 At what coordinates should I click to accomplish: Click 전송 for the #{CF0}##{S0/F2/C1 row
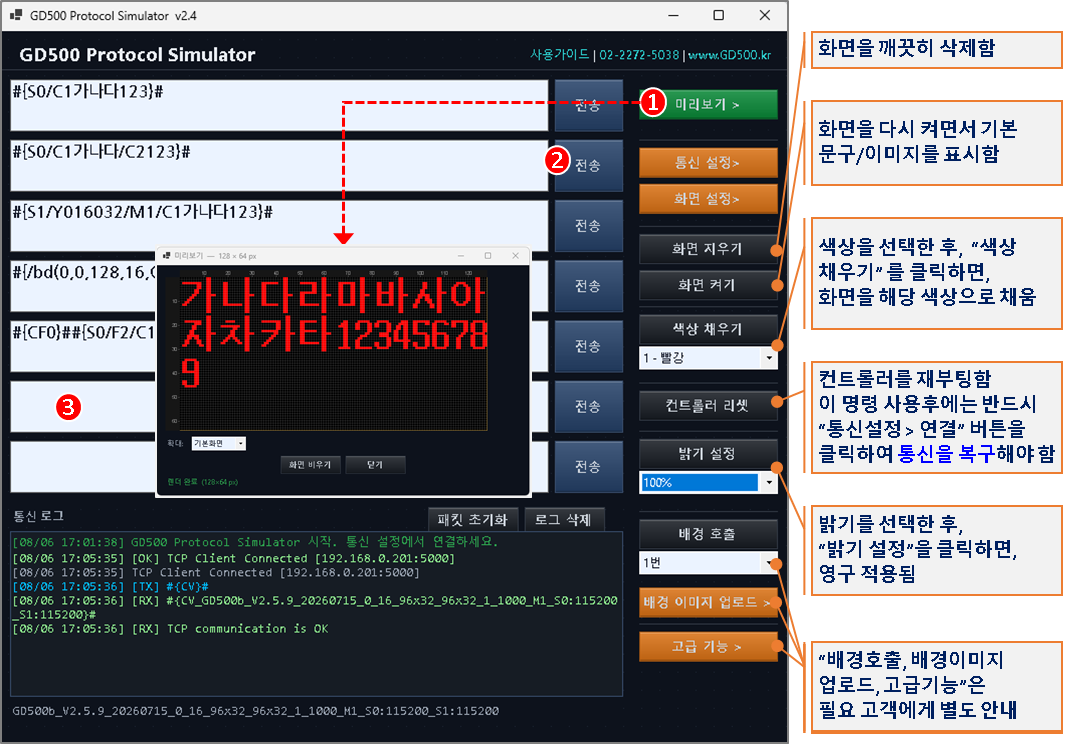[588, 346]
